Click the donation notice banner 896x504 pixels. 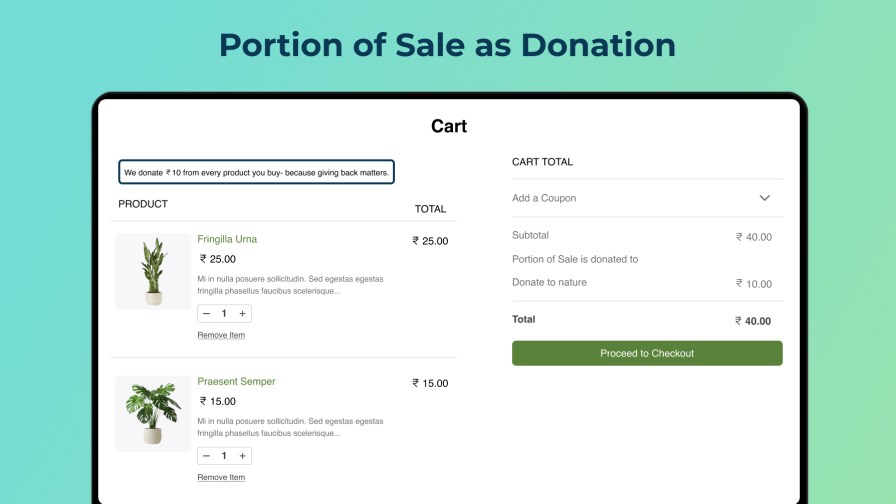pyautogui.click(x=256, y=172)
